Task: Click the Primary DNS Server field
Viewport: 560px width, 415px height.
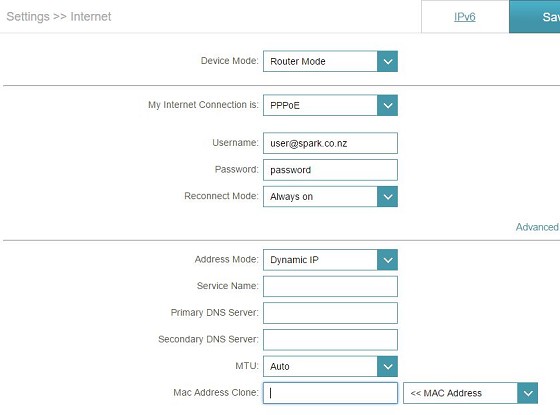Action: [x=330, y=313]
